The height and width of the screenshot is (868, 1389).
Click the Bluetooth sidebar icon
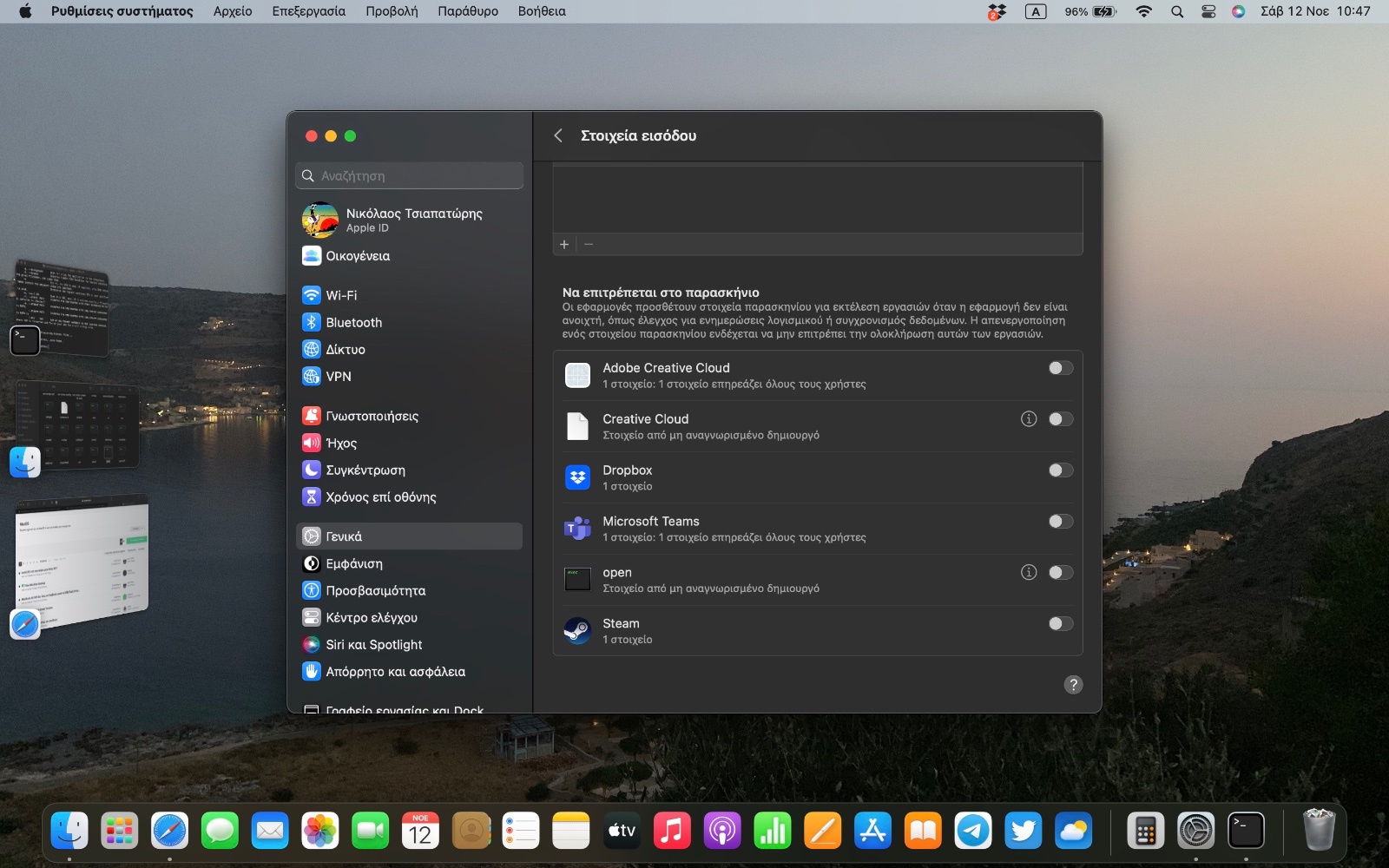tap(312, 322)
